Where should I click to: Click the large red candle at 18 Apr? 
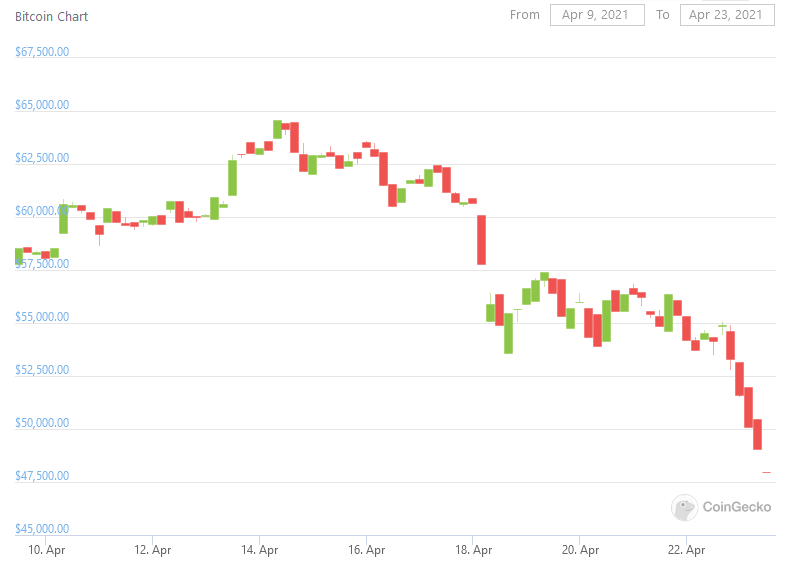coord(481,239)
